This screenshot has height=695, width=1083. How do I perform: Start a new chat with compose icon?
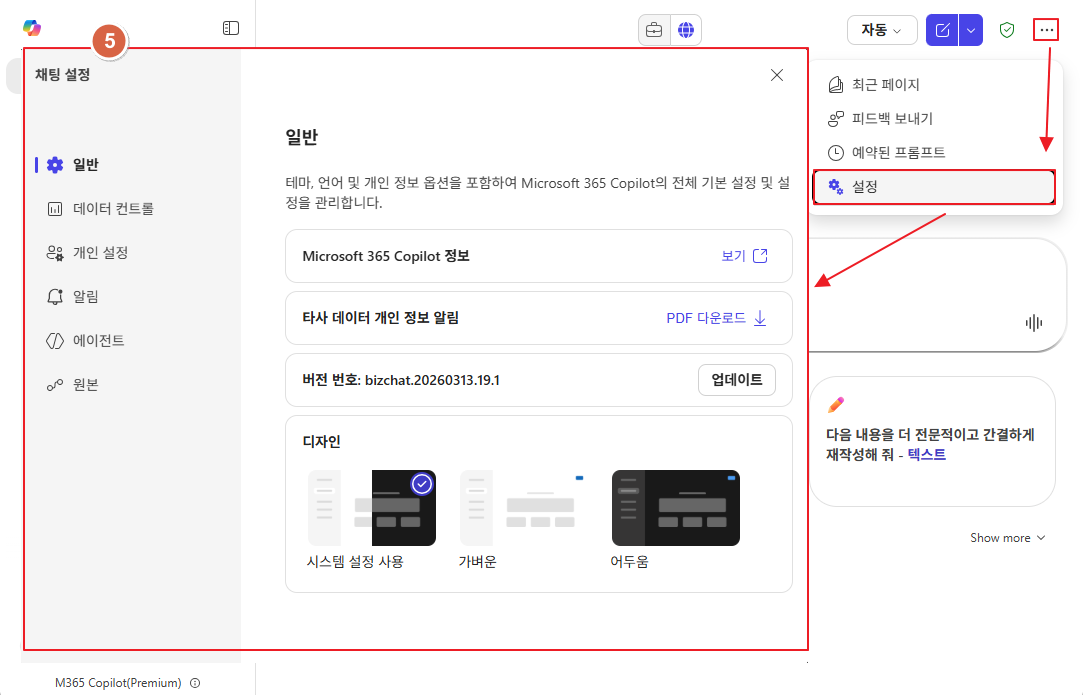(942, 30)
